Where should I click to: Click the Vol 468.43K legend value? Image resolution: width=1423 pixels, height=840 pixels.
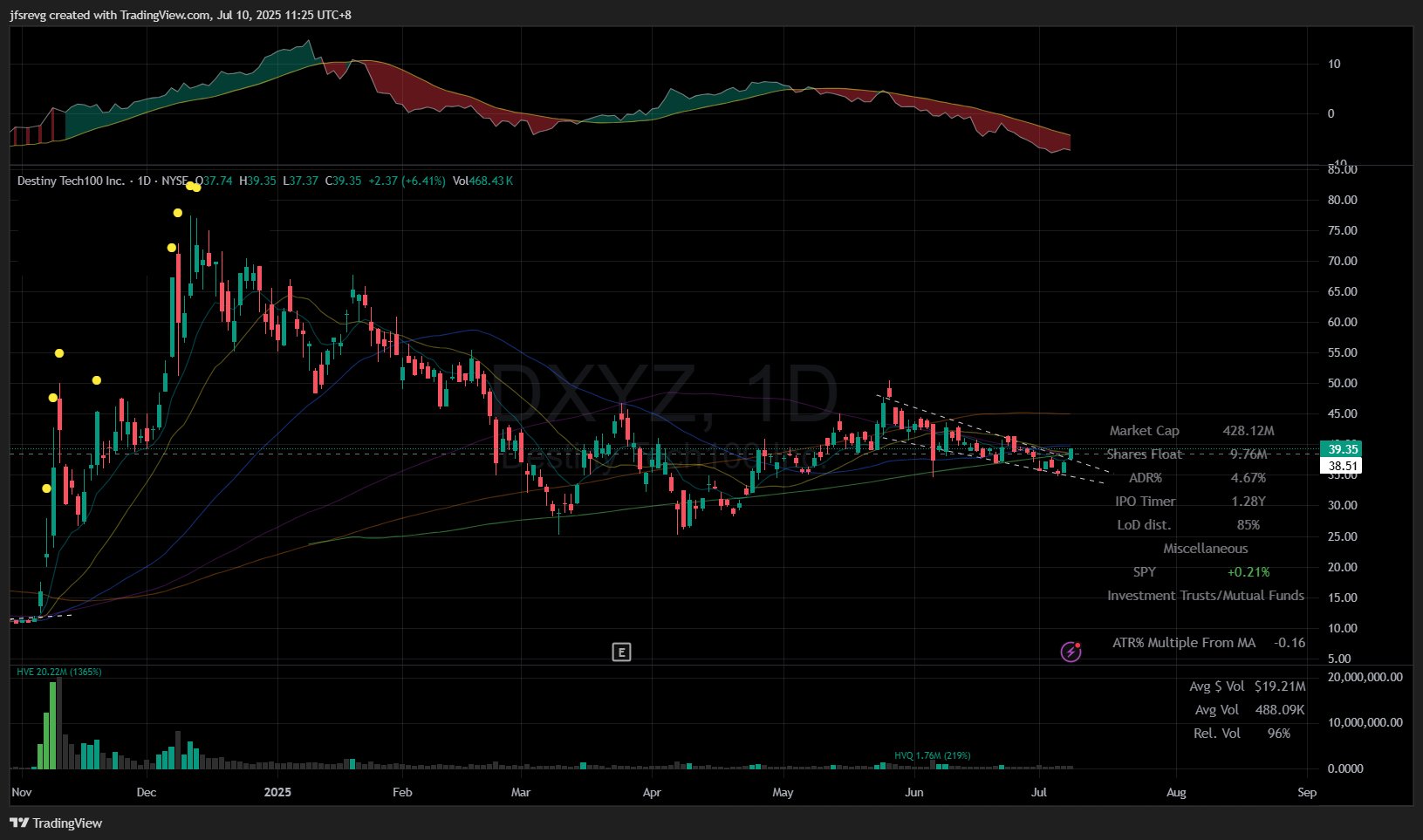pyautogui.click(x=482, y=181)
